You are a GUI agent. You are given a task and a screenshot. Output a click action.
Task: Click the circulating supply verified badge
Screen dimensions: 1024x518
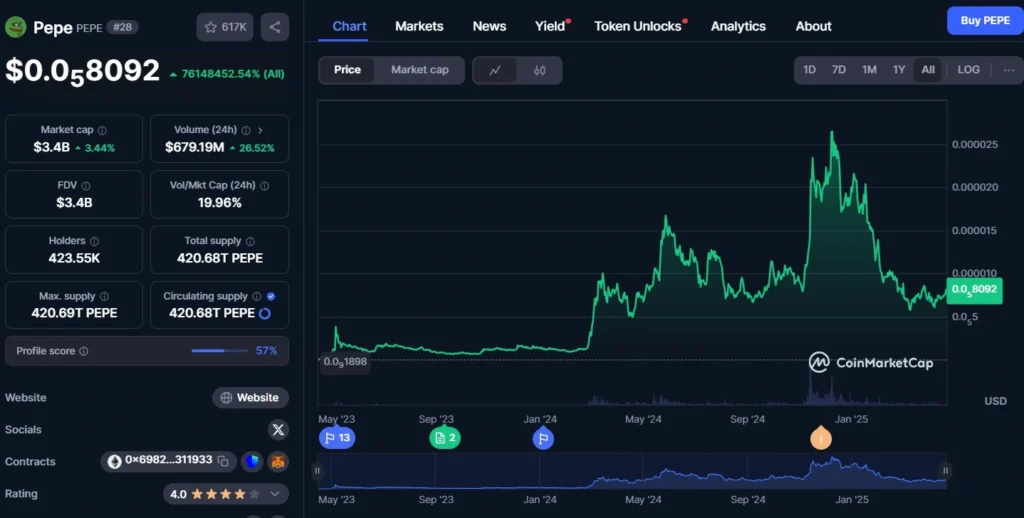coord(271,297)
